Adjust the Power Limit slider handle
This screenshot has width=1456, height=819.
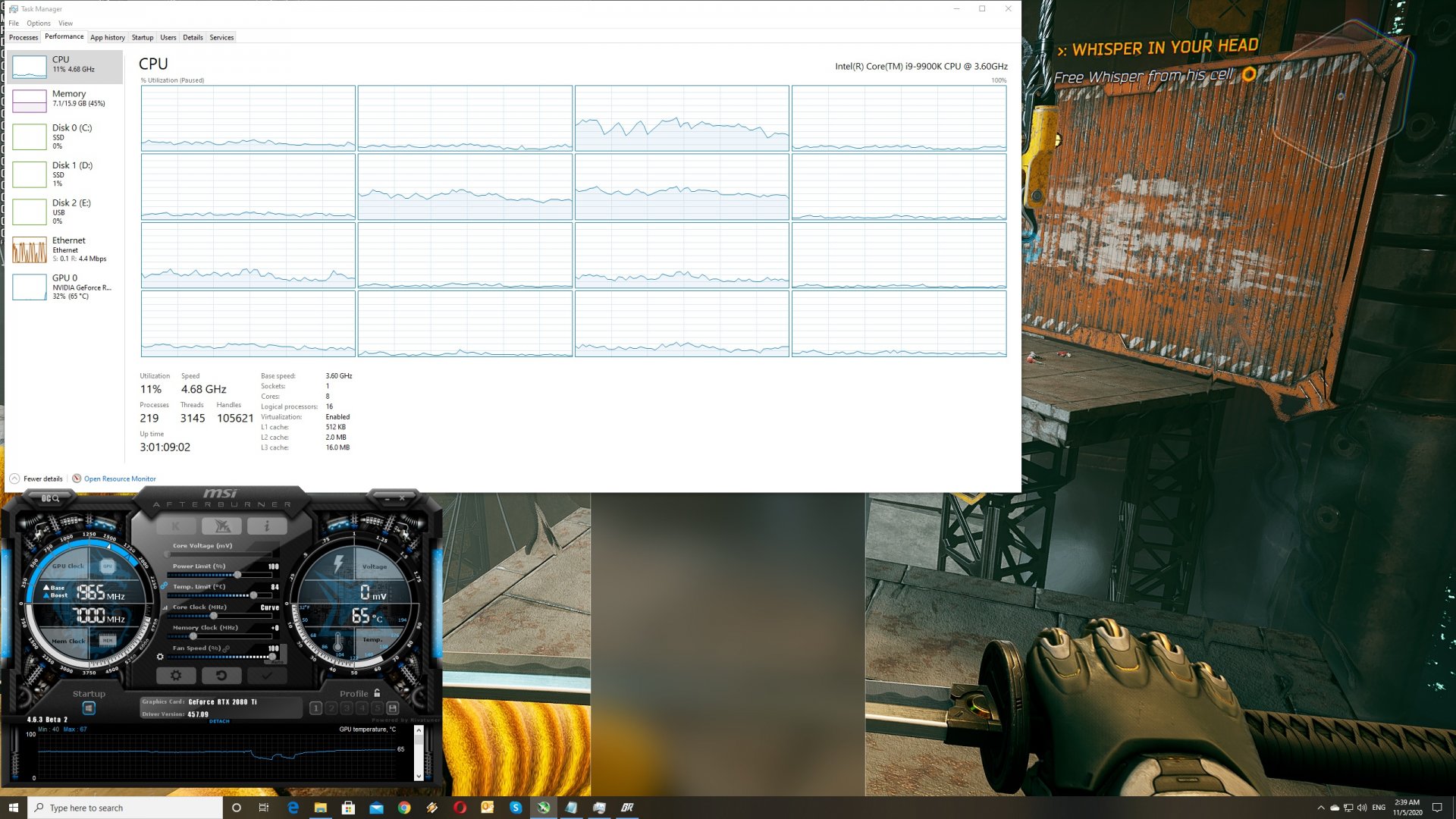click(x=237, y=575)
